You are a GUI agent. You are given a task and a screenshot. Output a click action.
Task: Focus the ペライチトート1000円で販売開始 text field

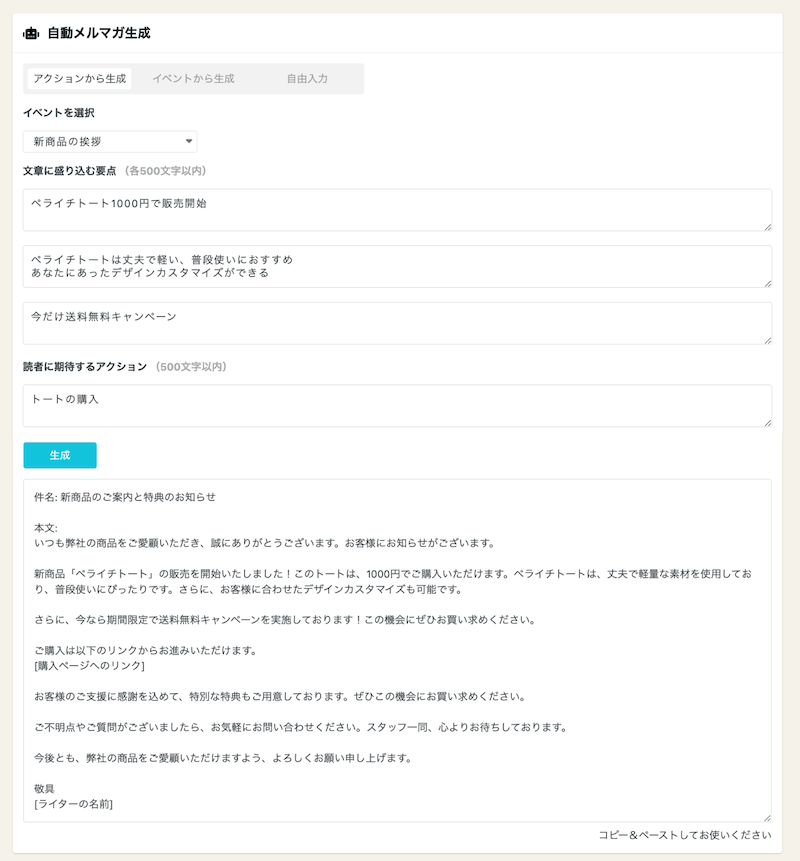[397, 210]
